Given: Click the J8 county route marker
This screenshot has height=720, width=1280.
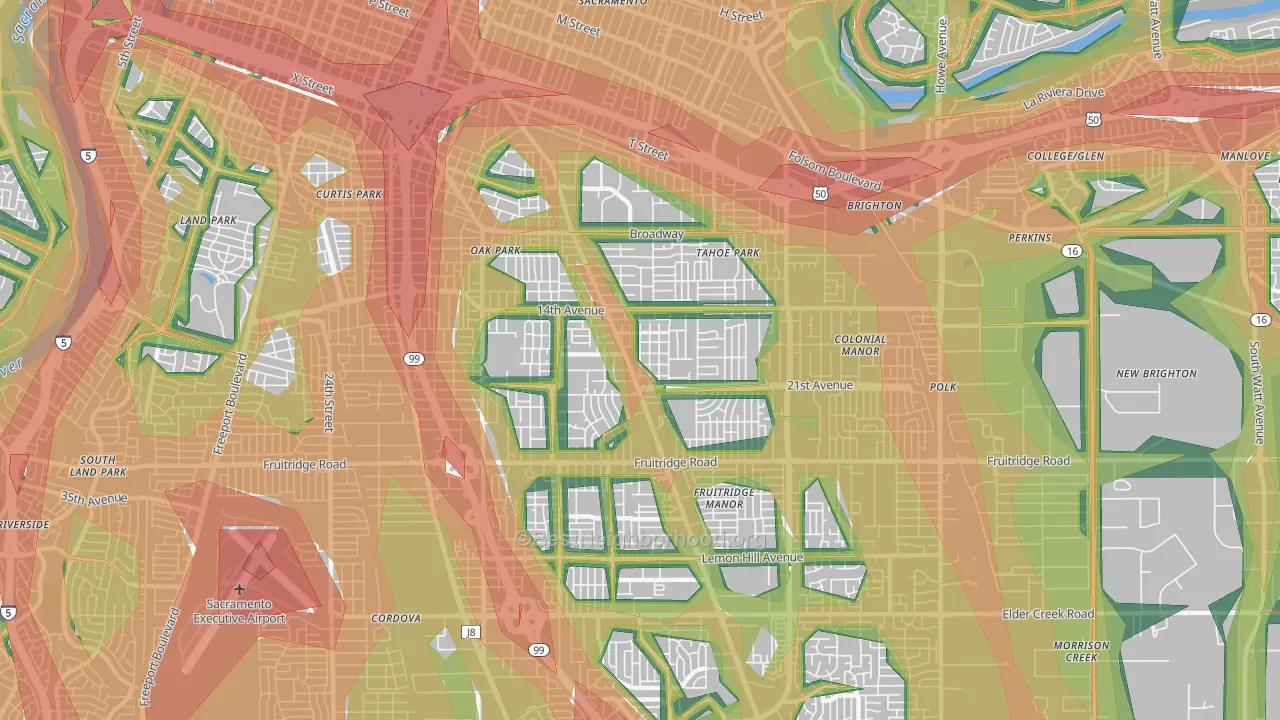Looking at the screenshot, I should [470, 632].
